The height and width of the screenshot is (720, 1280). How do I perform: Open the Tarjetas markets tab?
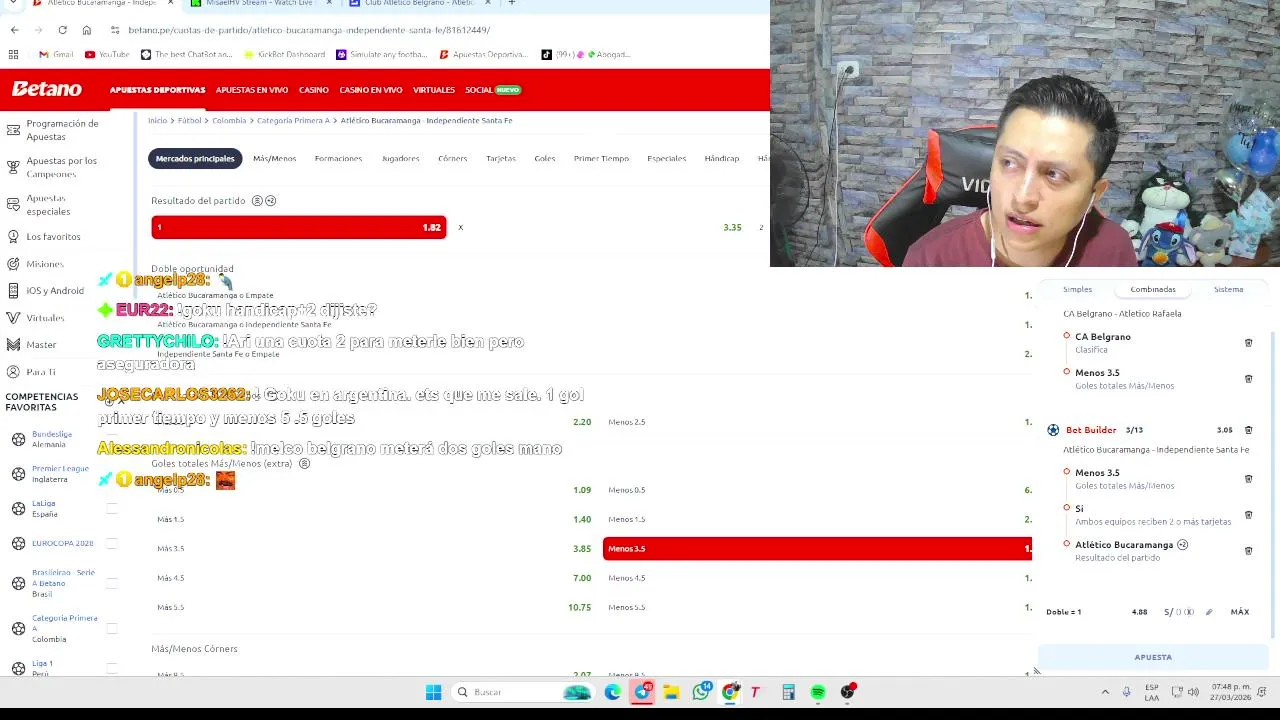501,158
